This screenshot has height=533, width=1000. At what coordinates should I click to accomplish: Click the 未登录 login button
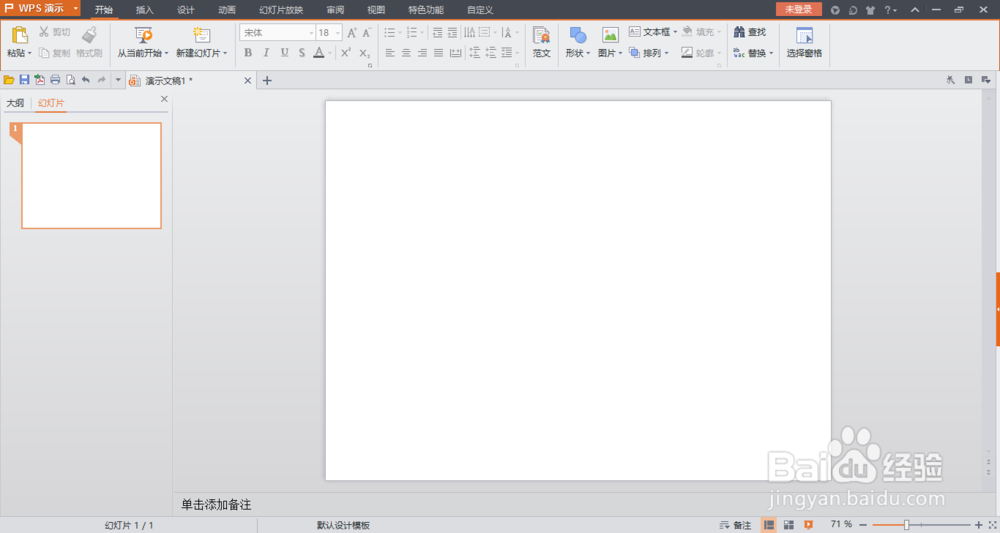[798, 9]
